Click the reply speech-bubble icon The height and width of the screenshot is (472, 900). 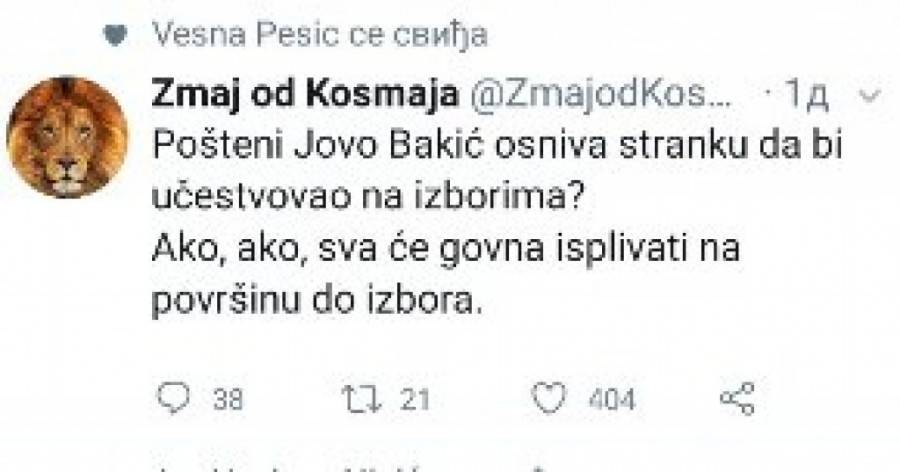click(x=174, y=399)
